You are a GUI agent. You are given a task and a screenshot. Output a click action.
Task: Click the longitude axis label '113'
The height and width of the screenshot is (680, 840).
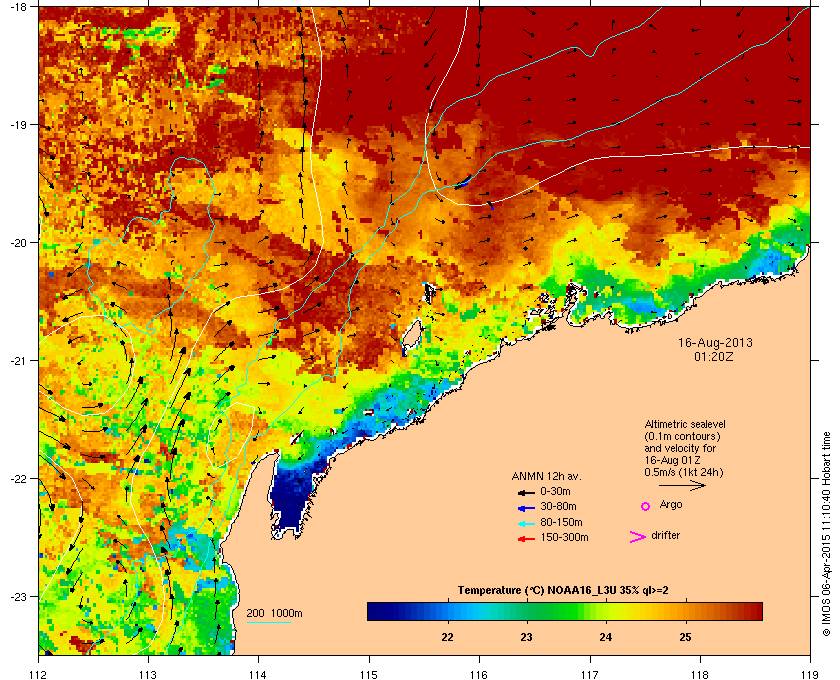click(148, 674)
